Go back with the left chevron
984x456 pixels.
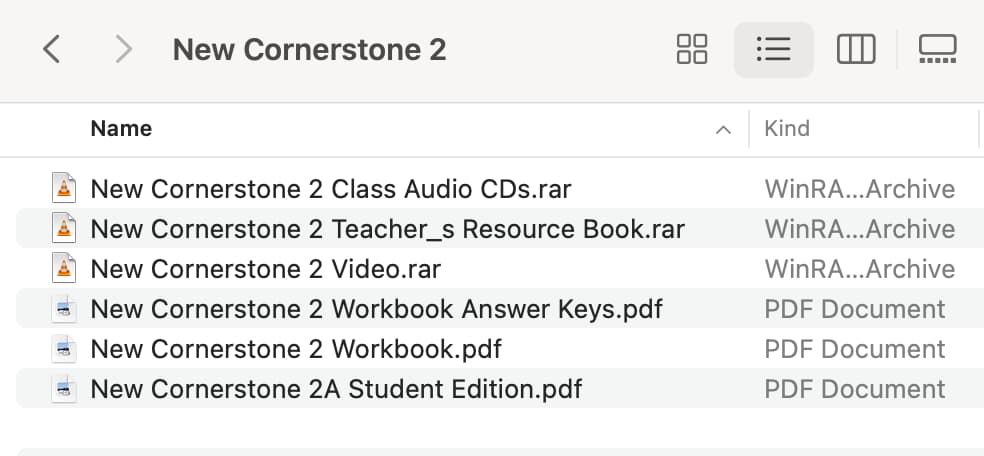[x=51, y=49]
